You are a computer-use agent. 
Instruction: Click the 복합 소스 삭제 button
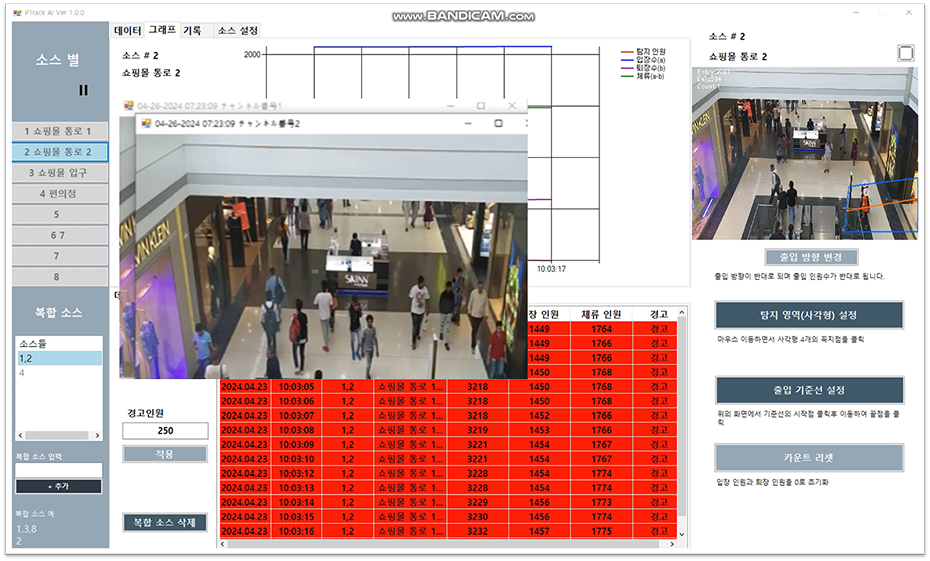coord(165,522)
